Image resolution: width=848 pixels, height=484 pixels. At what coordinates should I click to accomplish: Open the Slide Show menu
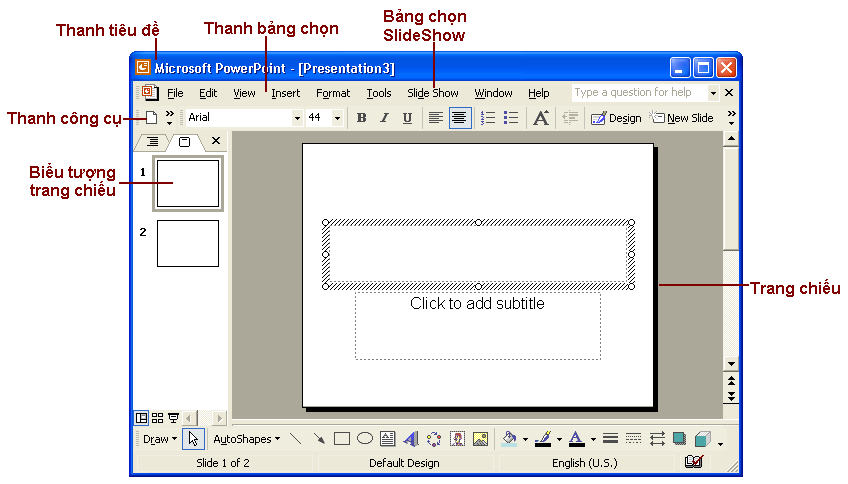coord(433,93)
